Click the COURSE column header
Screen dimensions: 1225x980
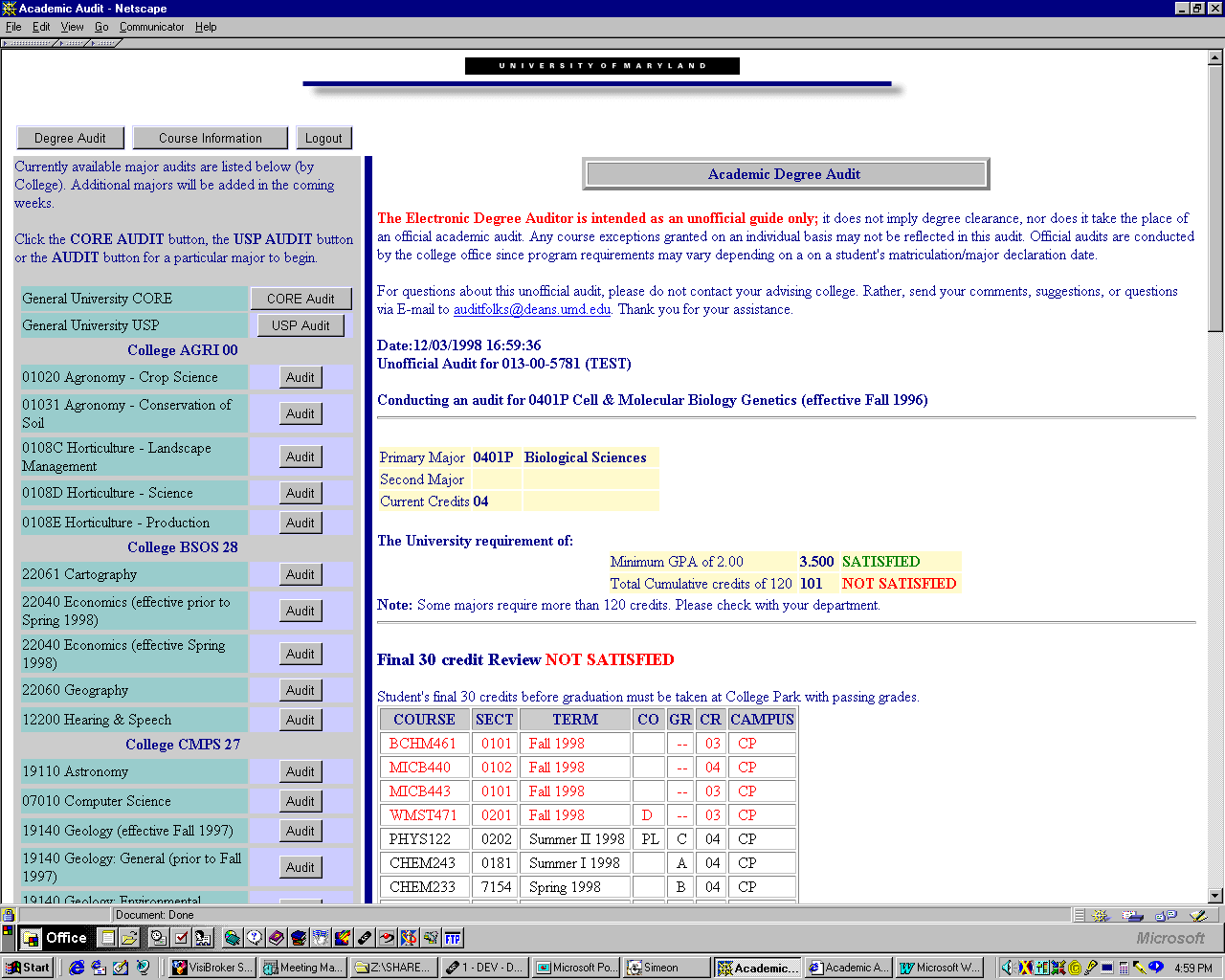tap(424, 720)
